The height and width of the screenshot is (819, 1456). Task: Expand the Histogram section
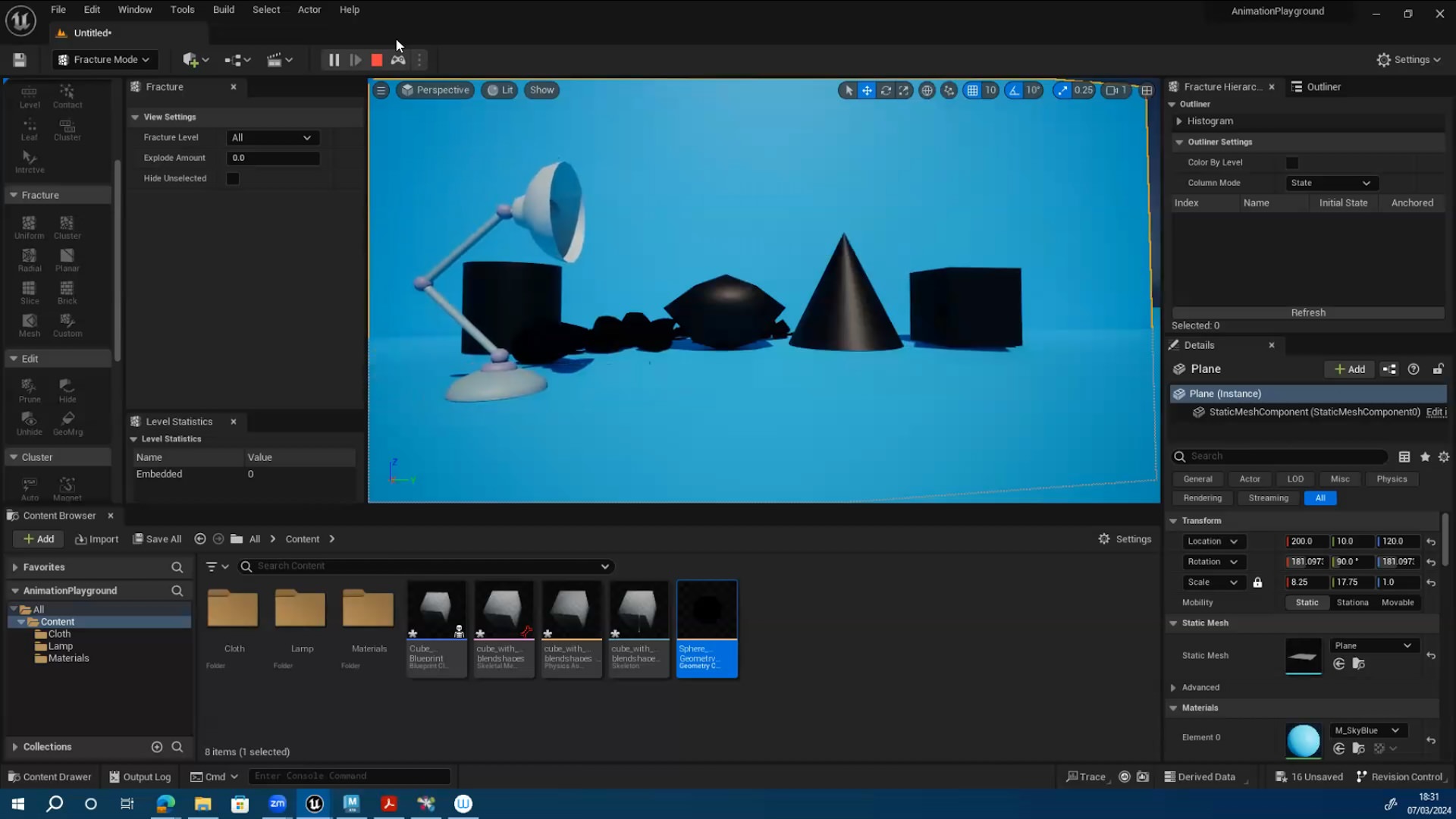point(1180,121)
